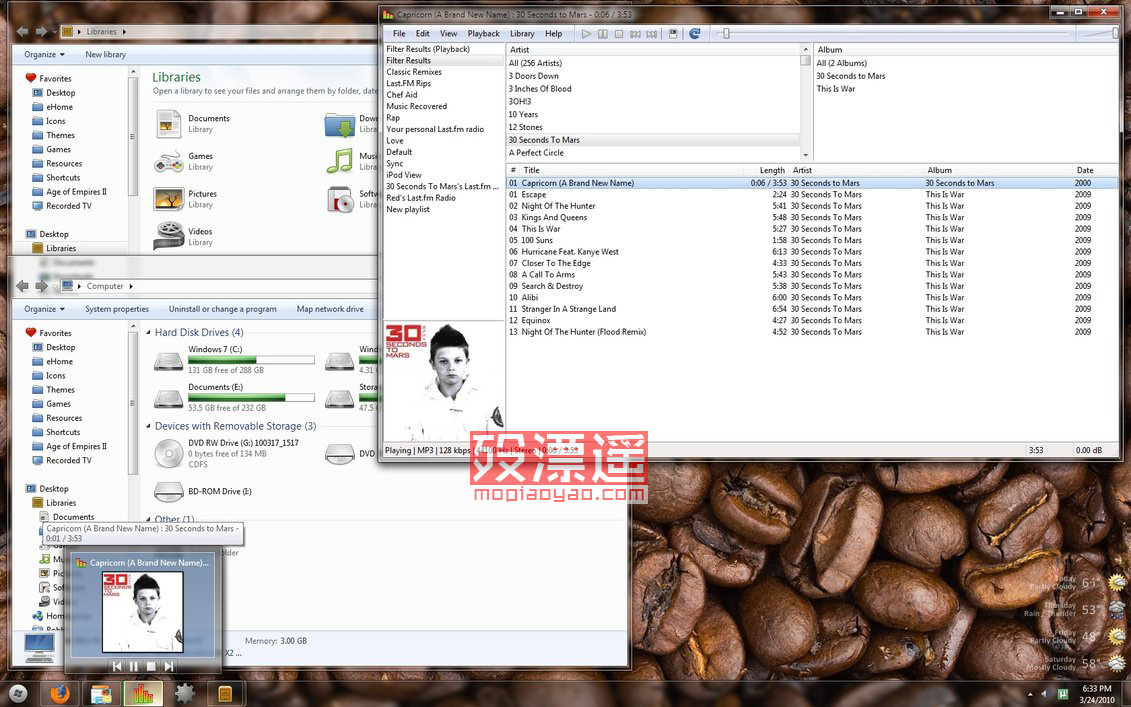Select the track Kings And Queens
Viewport: 1131px width, 707px height.
coord(554,218)
